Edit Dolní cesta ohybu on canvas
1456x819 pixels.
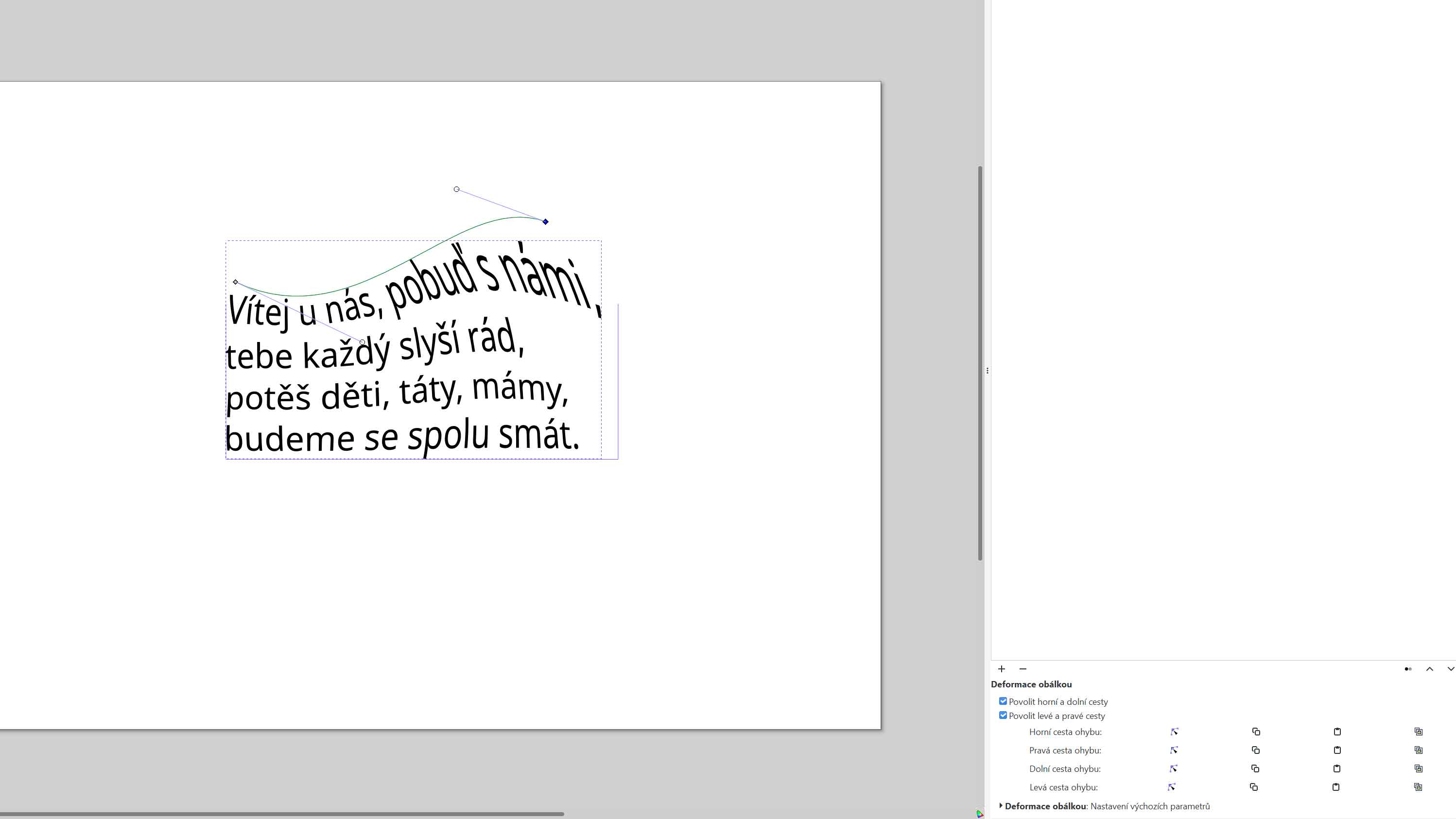click(1173, 768)
